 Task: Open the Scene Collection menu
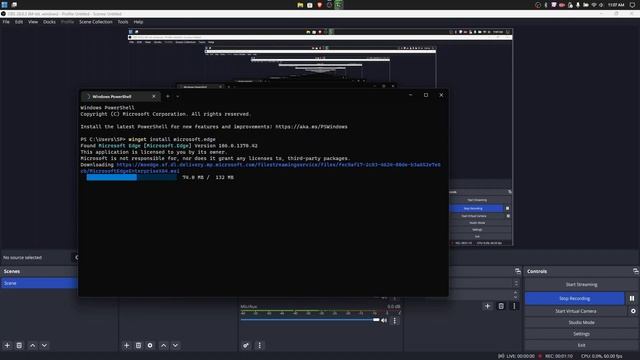[x=96, y=22]
